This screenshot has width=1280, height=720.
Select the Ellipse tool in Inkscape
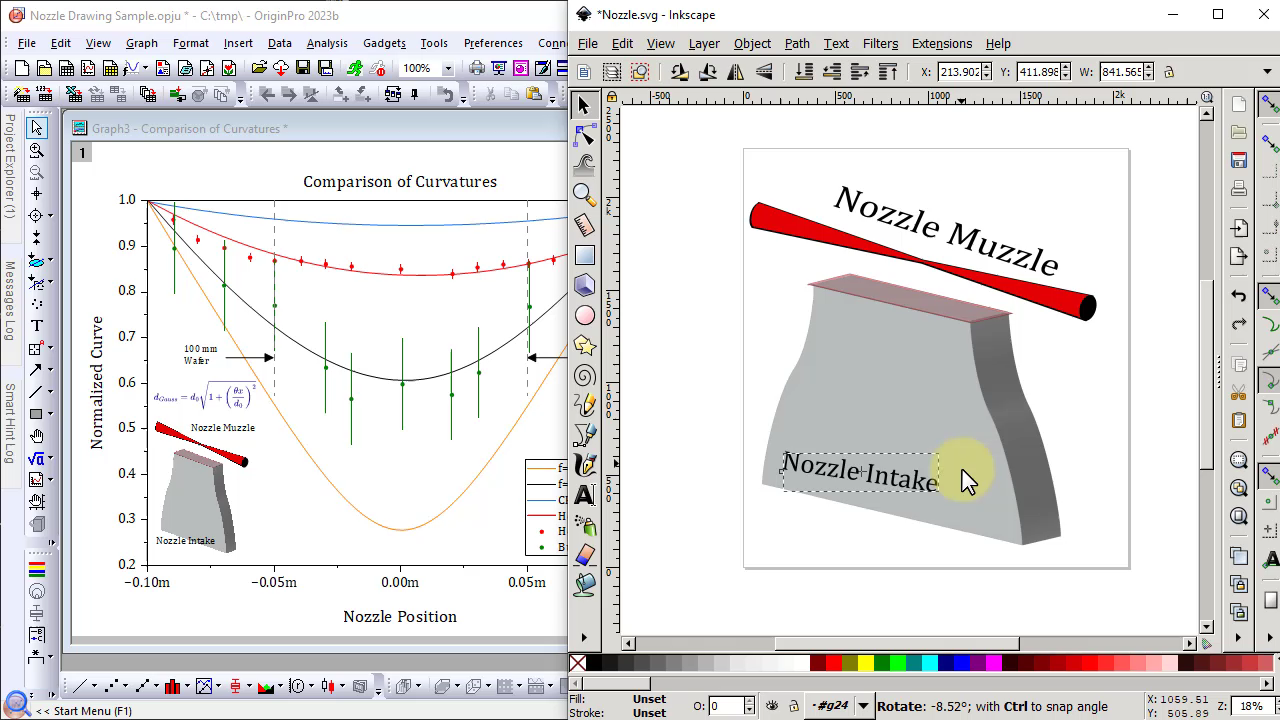pyautogui.click(x=585, y=315)
